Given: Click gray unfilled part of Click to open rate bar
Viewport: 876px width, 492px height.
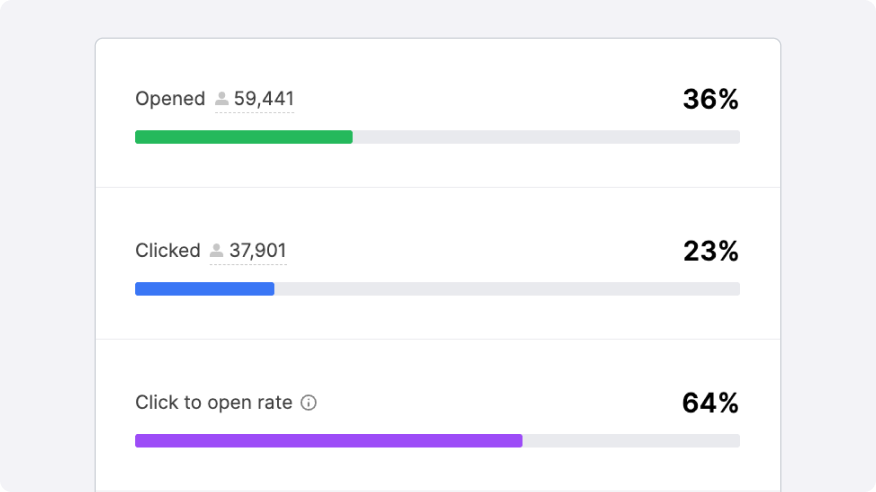Looking at the screenshot, I should 630,441.
